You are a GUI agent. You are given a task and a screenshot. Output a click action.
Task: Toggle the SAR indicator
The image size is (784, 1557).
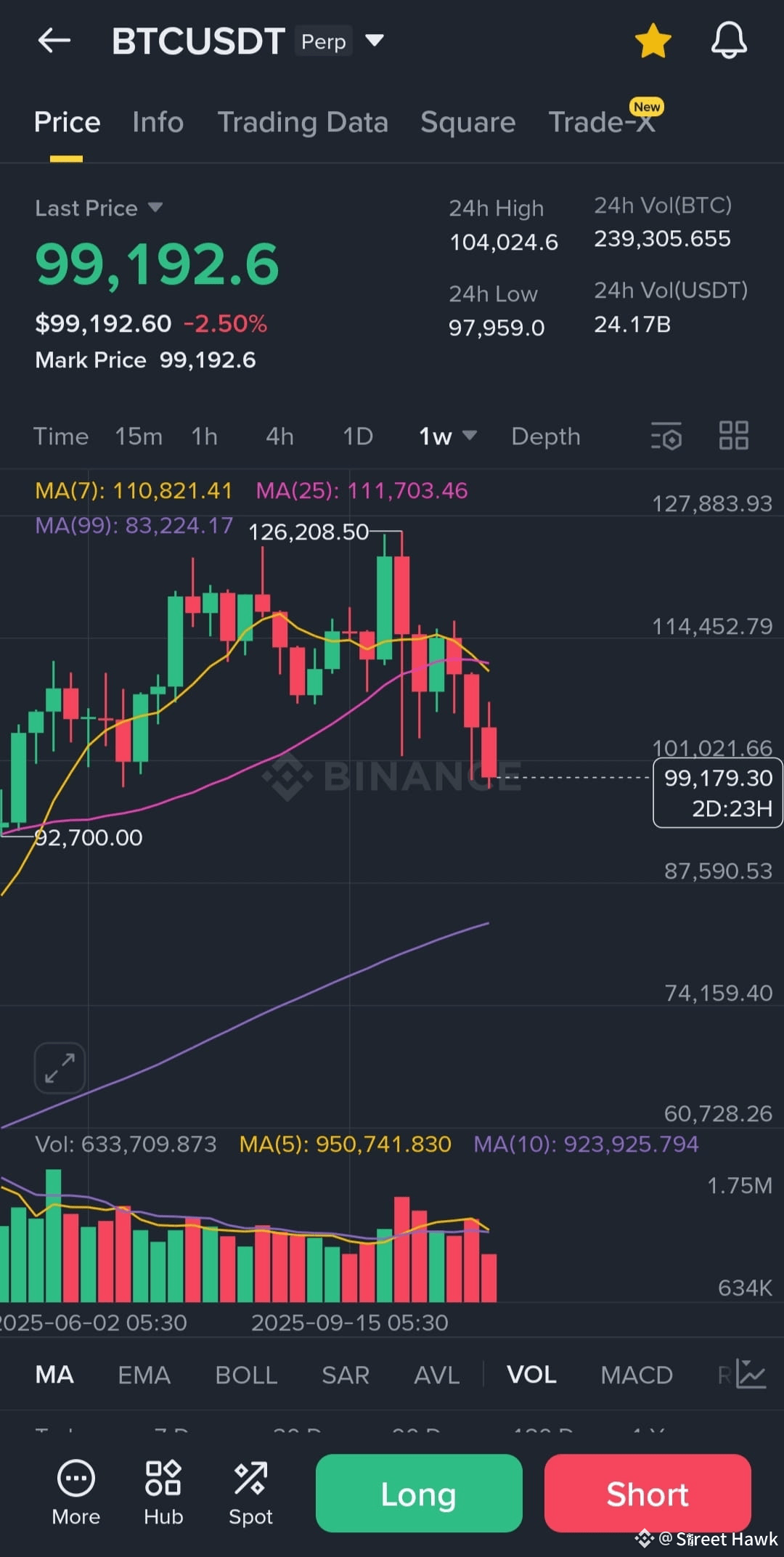coord(346,1375)
